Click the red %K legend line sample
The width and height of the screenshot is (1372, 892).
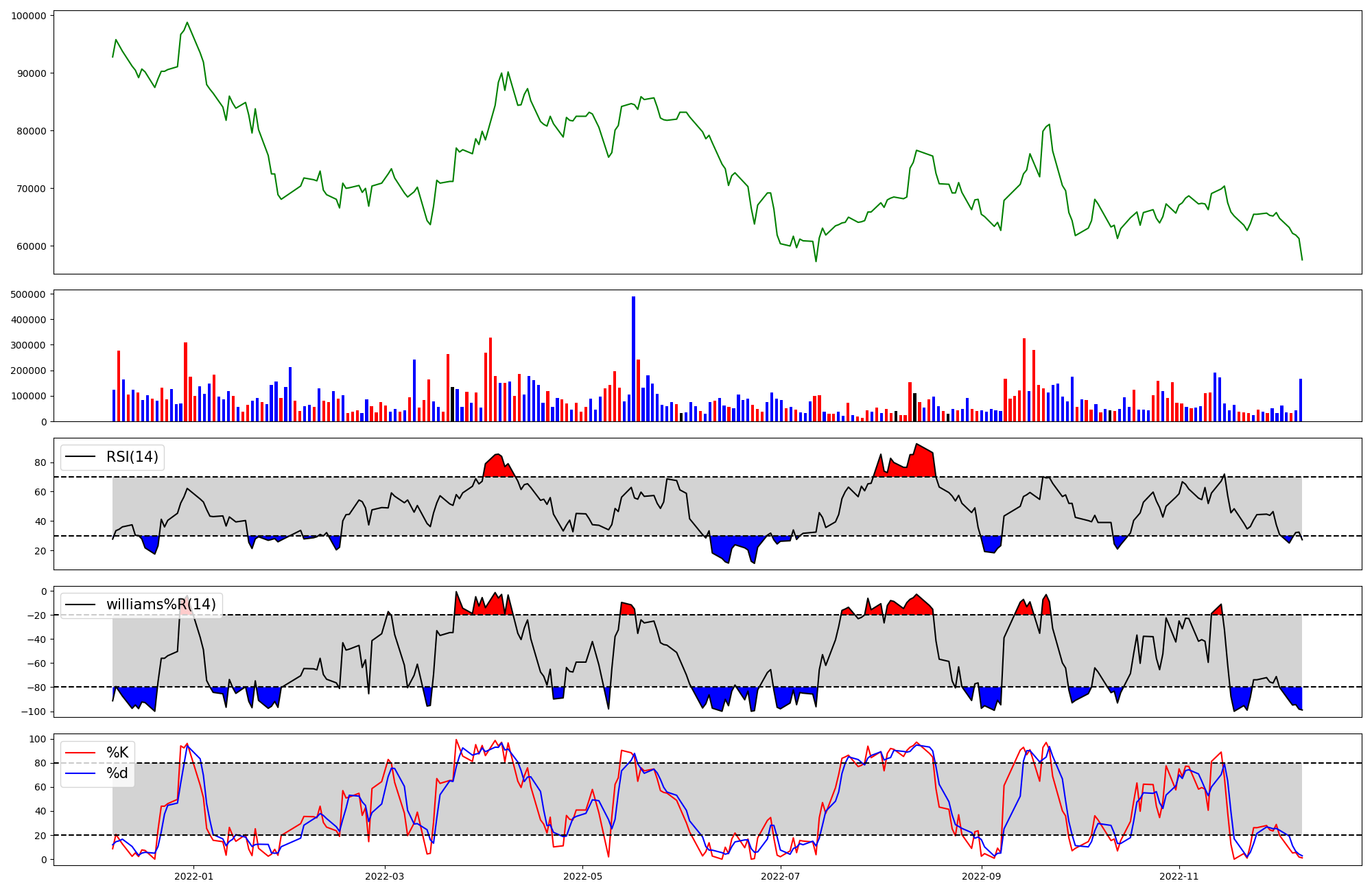click(80, 753)
